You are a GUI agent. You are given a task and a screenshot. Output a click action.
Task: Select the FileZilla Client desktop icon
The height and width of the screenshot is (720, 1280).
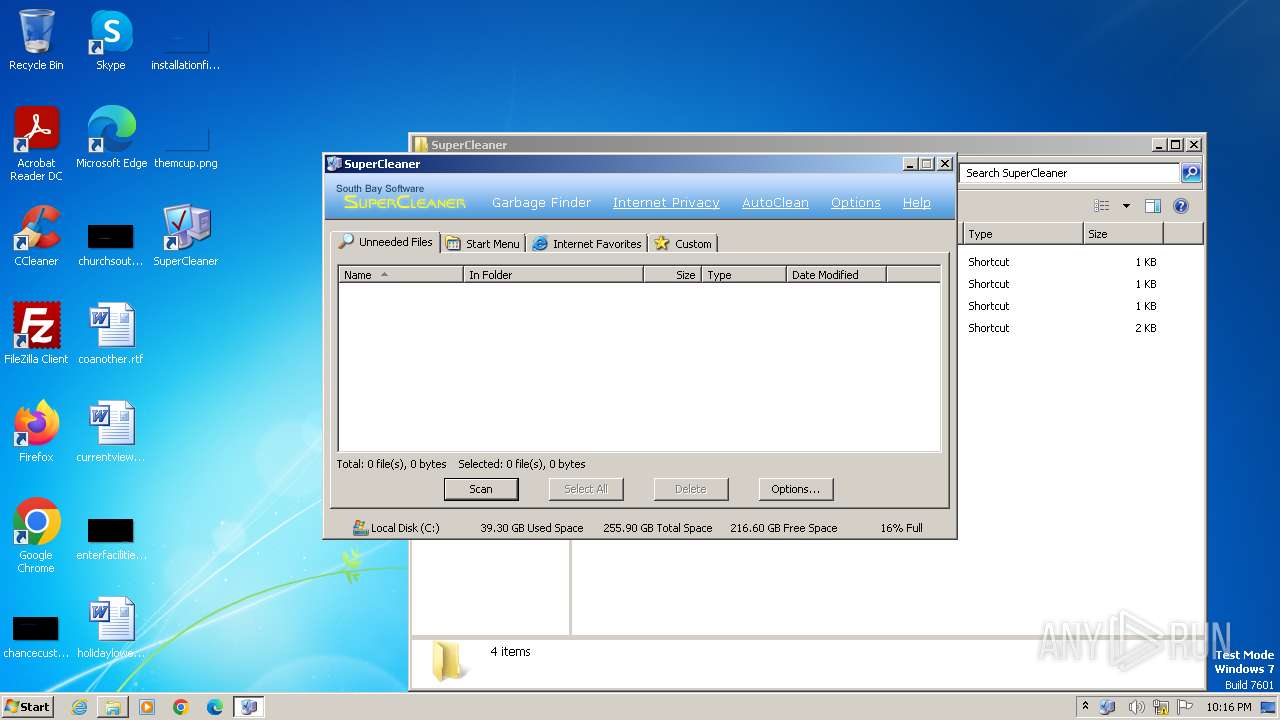[36, 334]
